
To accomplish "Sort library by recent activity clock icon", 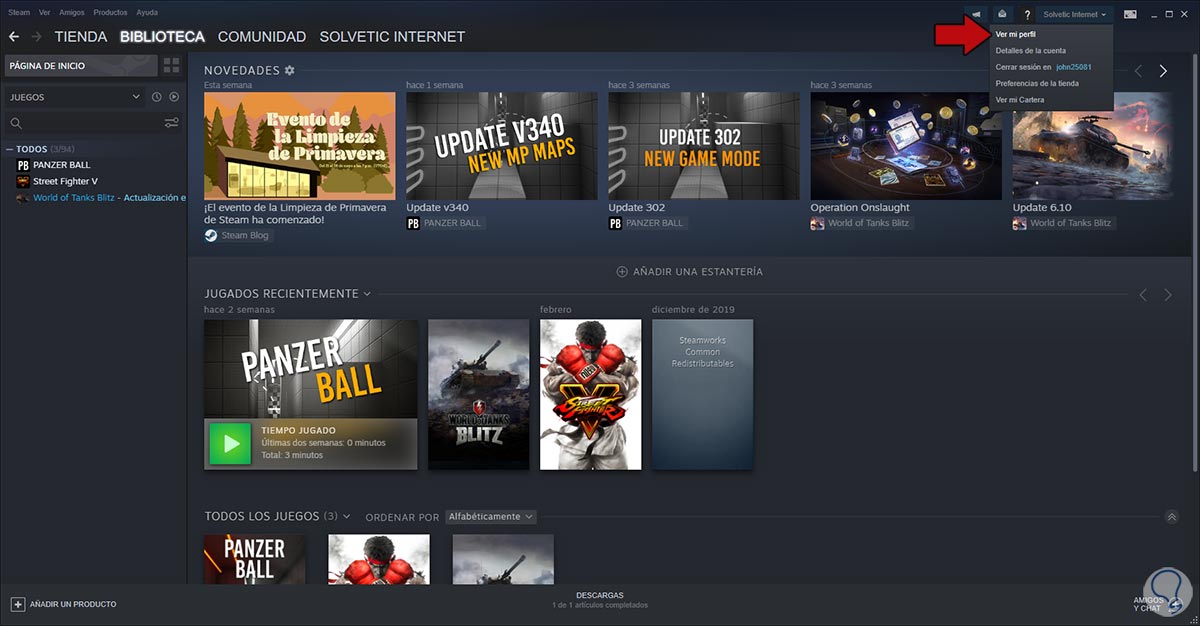I will (157, 97).
